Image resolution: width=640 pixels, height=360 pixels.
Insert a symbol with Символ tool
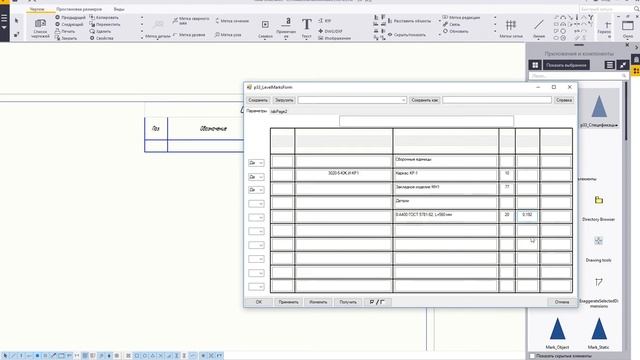(265, 28)
